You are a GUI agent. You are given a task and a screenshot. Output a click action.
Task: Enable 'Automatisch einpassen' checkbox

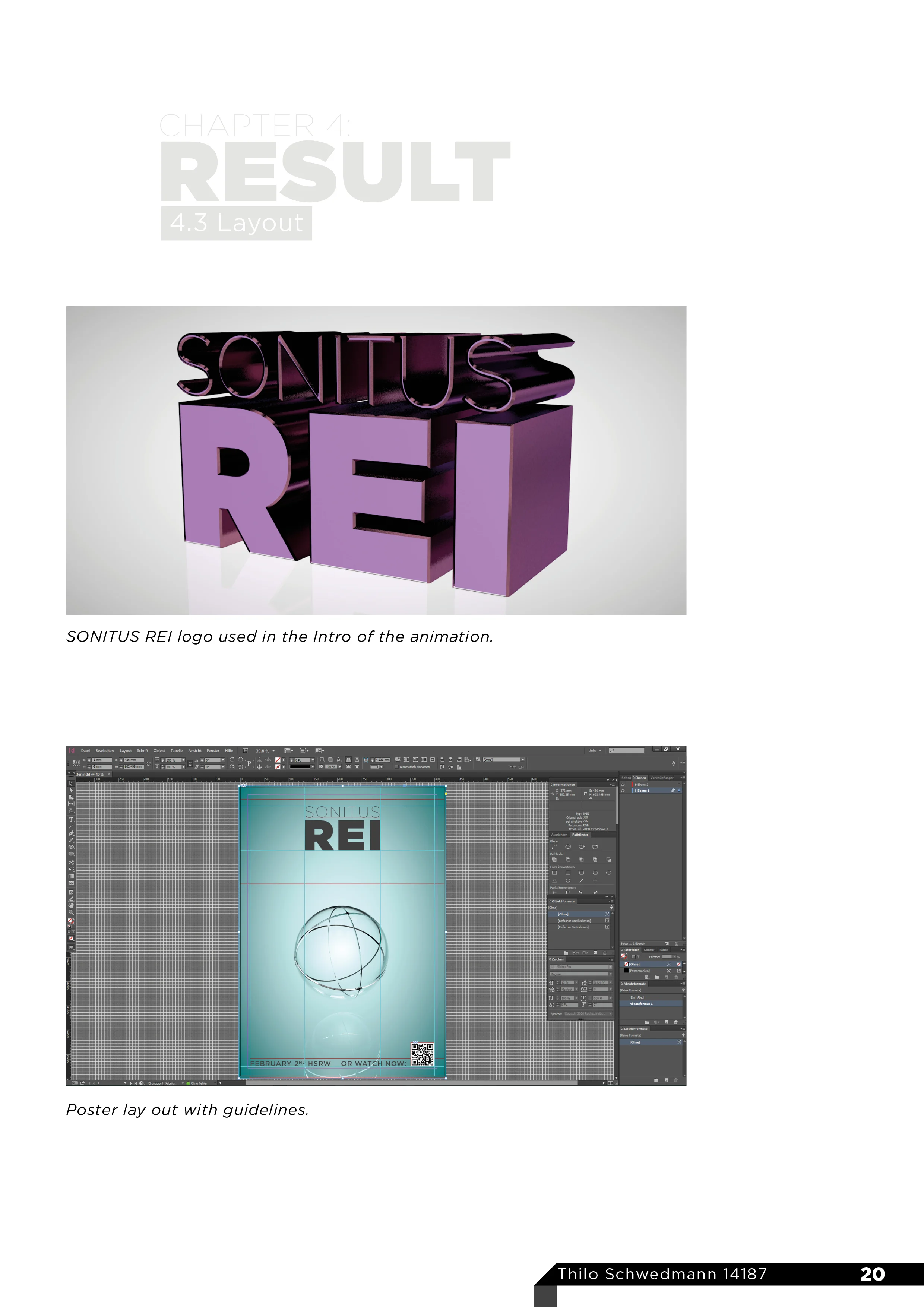tap(397, 767)
